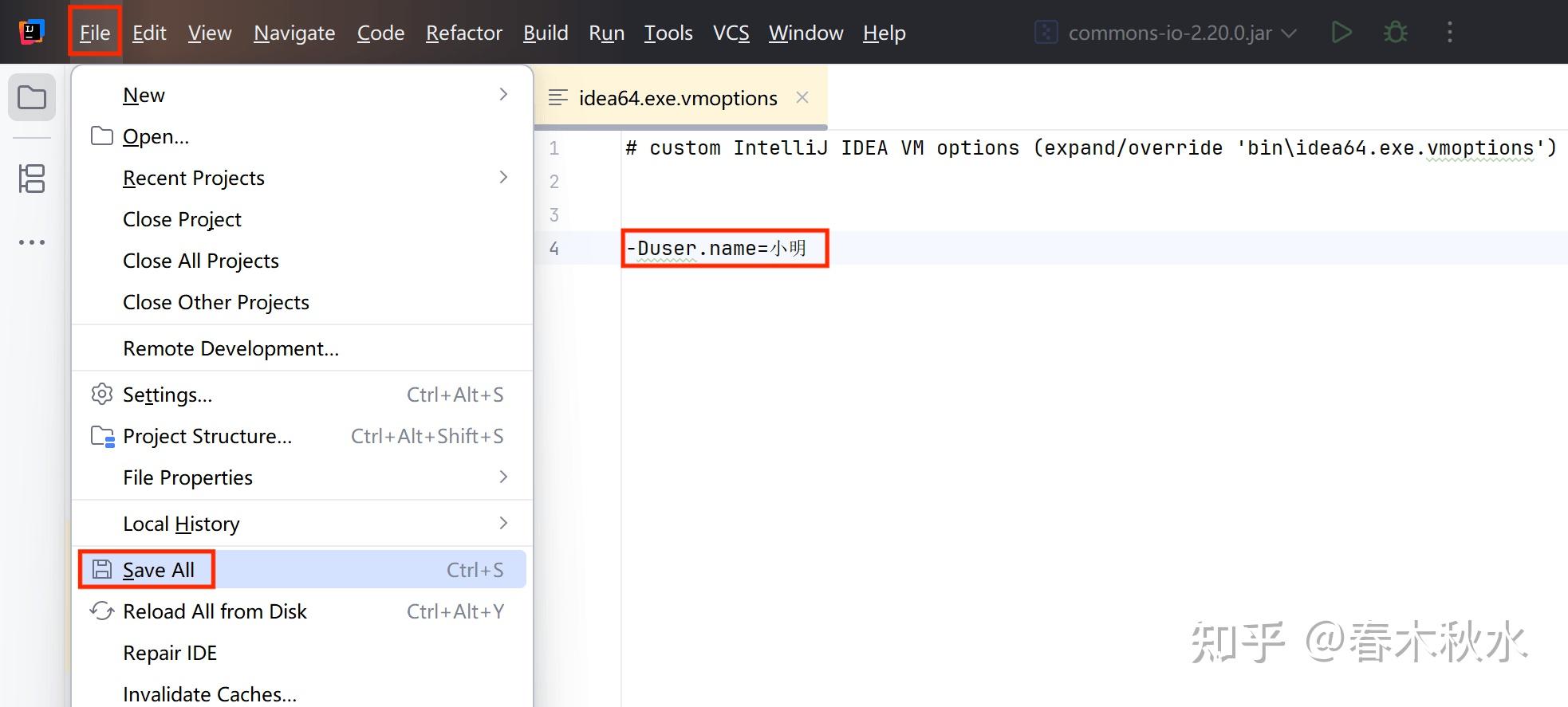
Task: Expand the Recent Projects submenu arrow
Action: (503, 177)
